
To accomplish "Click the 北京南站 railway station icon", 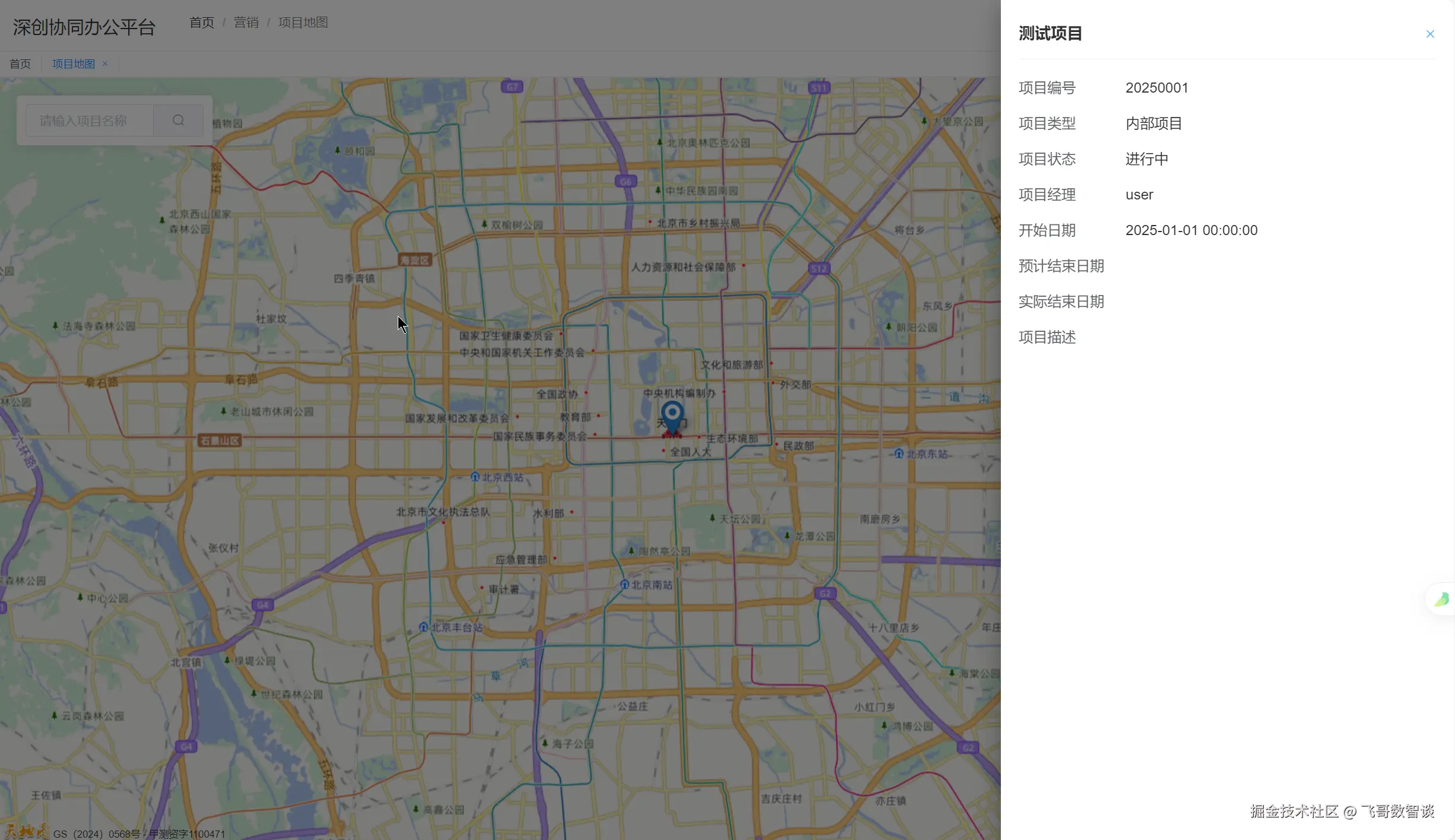I will click(625, 585).
